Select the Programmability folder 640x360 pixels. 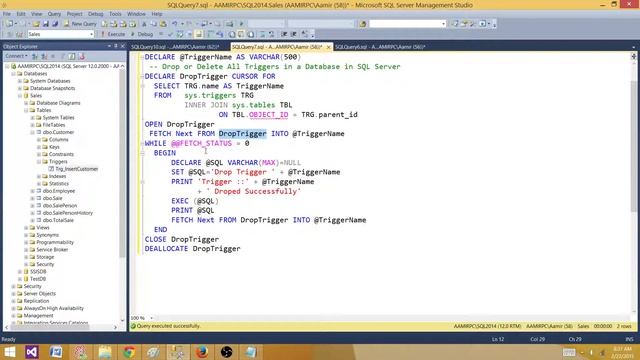pos(55,242)
